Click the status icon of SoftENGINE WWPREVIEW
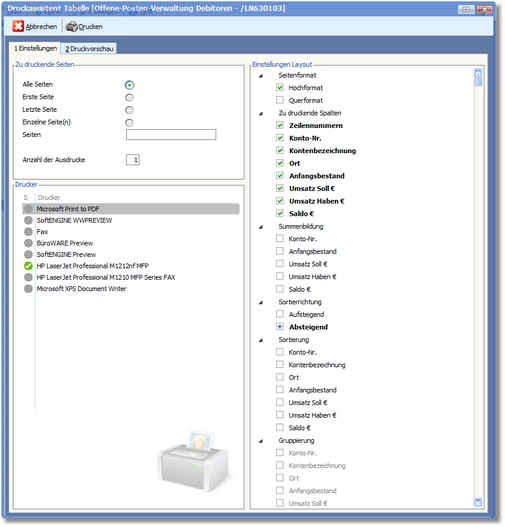This screenshot has width=505, height=527. coord(28,220)
